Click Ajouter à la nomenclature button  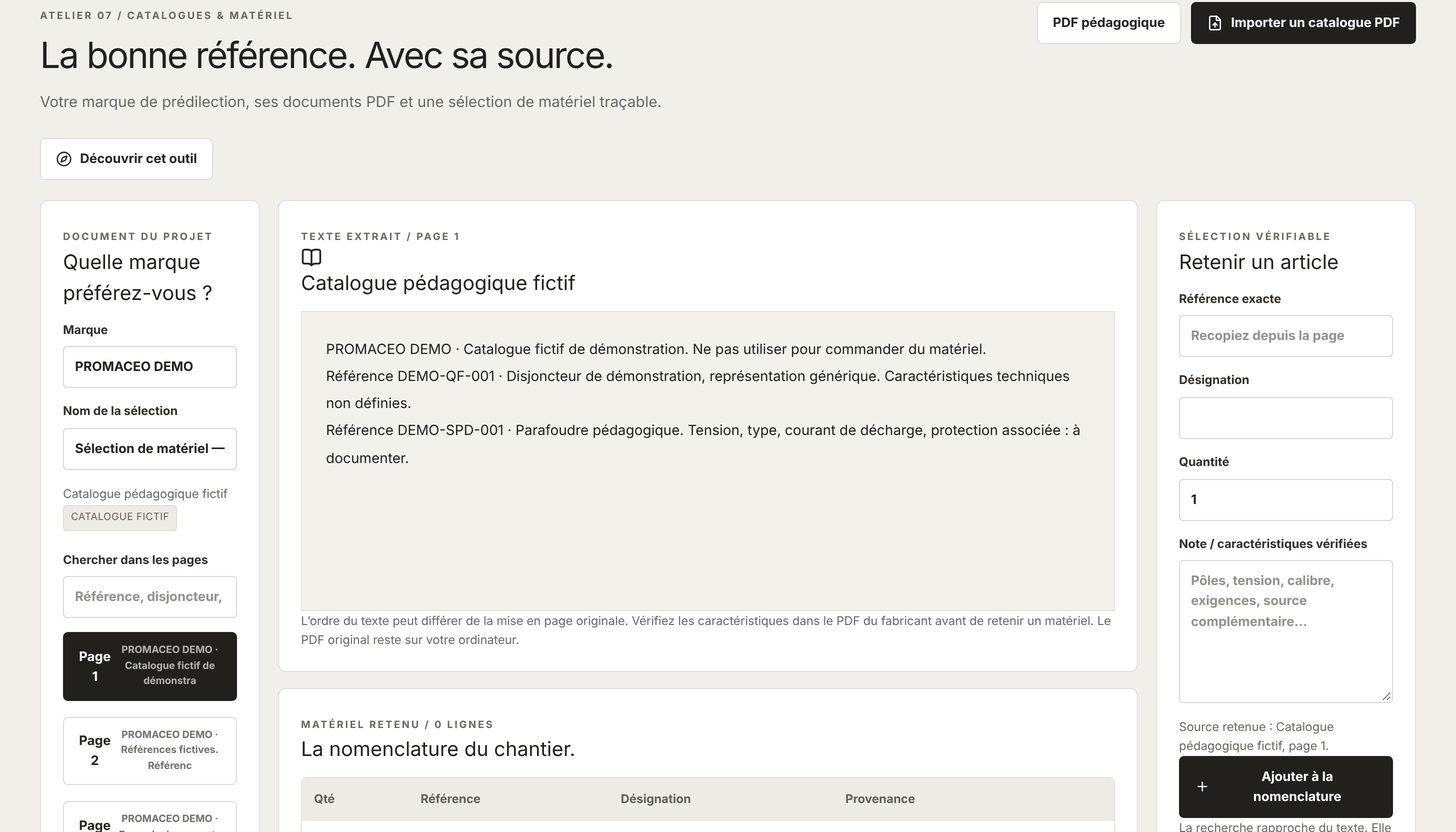tap(1285, 787)
